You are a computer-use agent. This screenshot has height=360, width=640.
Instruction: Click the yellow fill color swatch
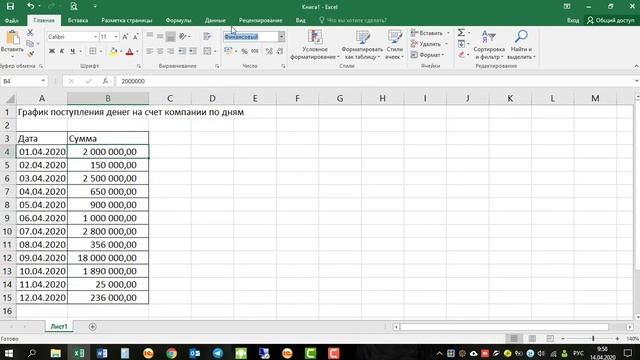coord(113,51)
